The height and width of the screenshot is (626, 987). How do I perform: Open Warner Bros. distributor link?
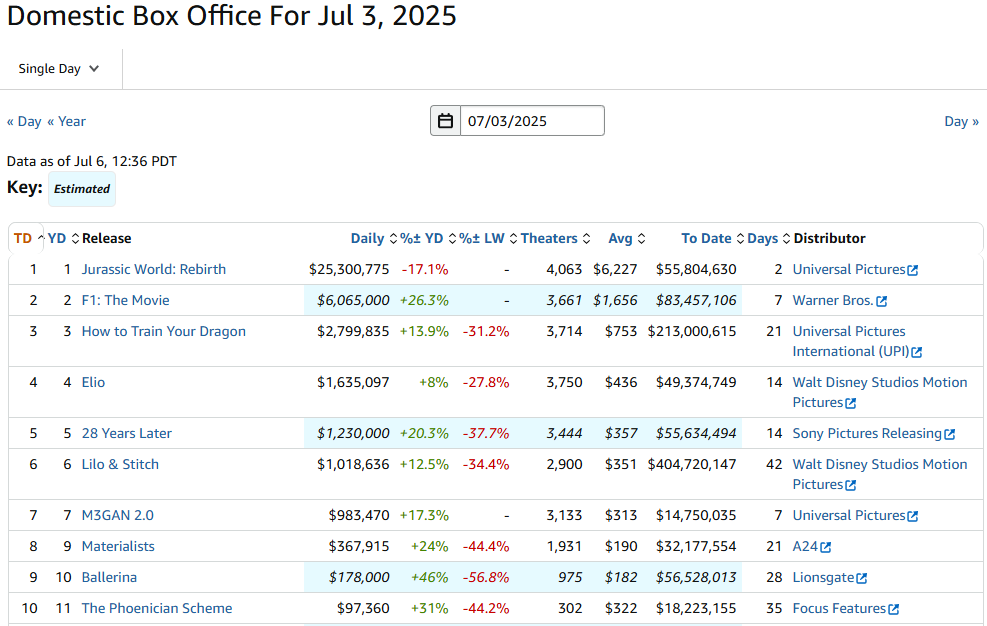tap(833, 300)
